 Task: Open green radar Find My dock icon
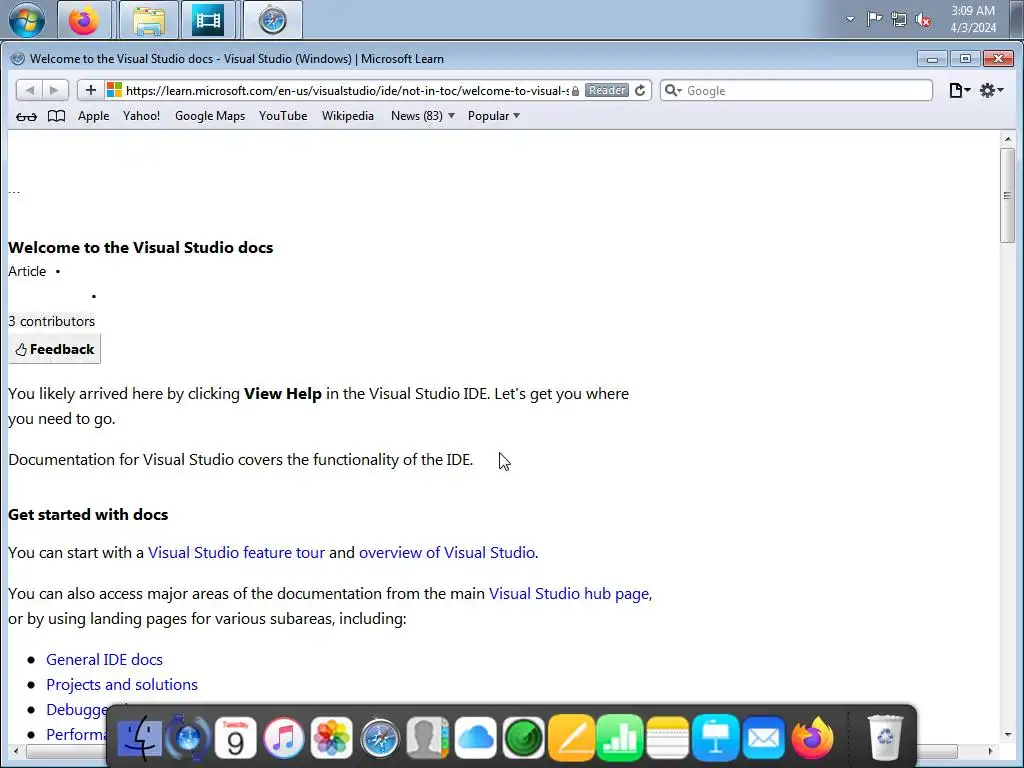pos(523,738)
